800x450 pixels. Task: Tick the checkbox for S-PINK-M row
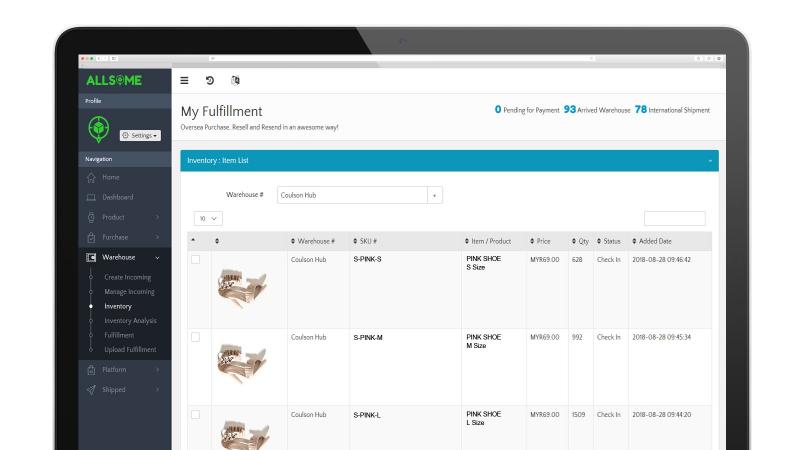point(195,337)
